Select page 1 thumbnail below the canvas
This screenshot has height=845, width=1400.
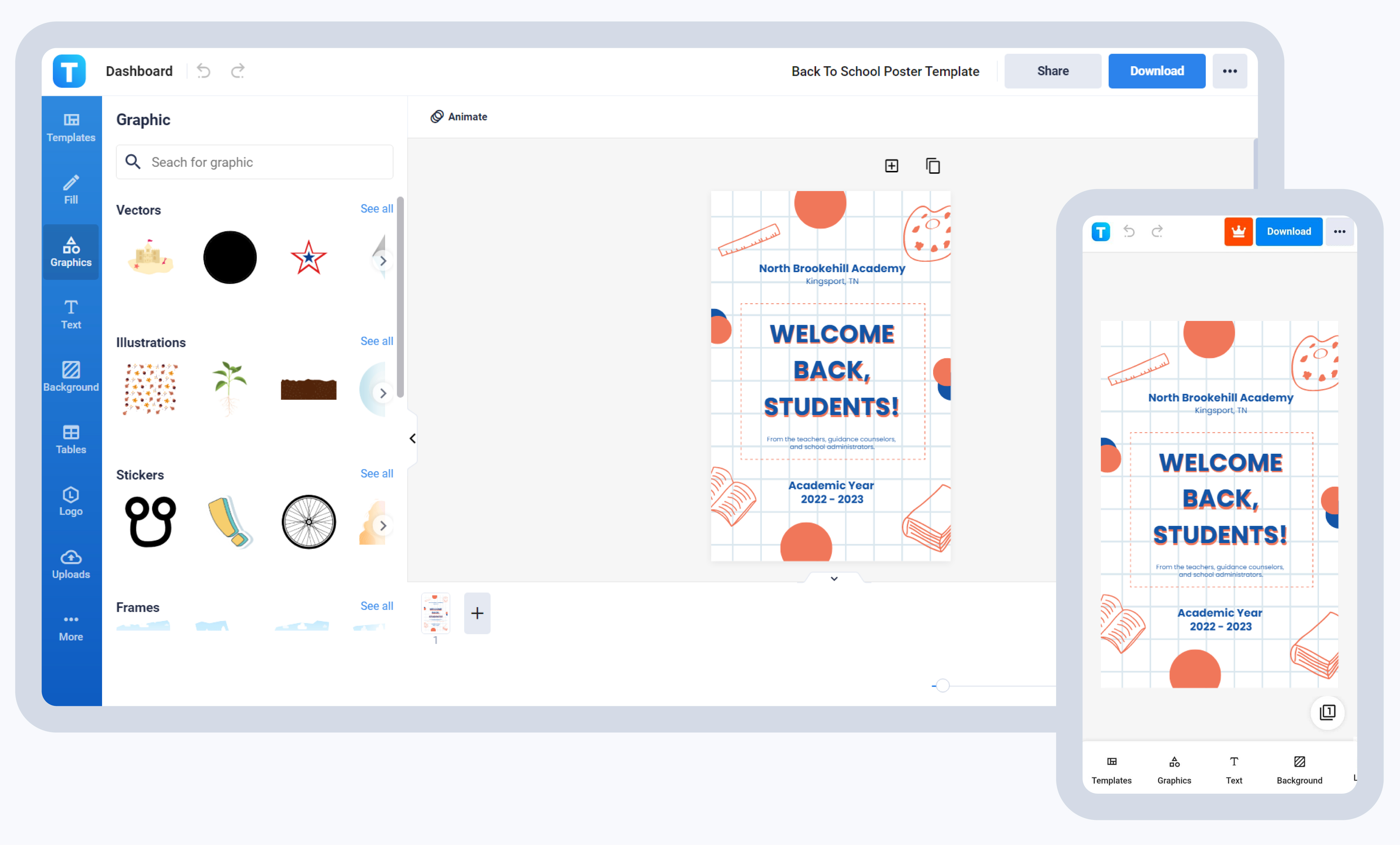(435, 613)
